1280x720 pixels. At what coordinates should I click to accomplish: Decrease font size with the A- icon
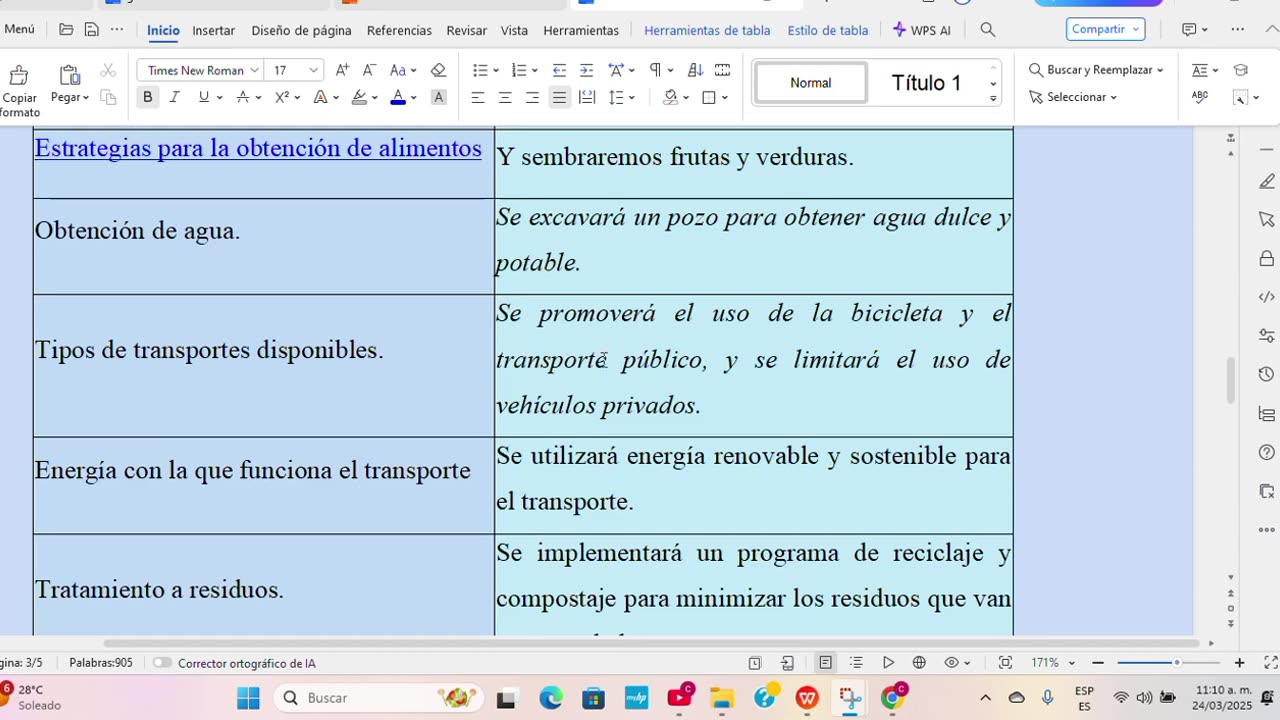[x=369, y=70]
